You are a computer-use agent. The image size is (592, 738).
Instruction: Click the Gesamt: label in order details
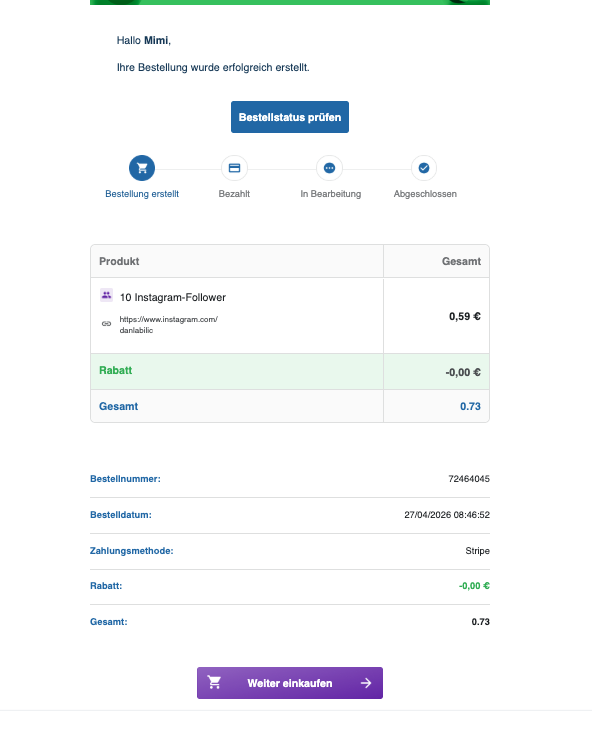(x=108, y=622)
